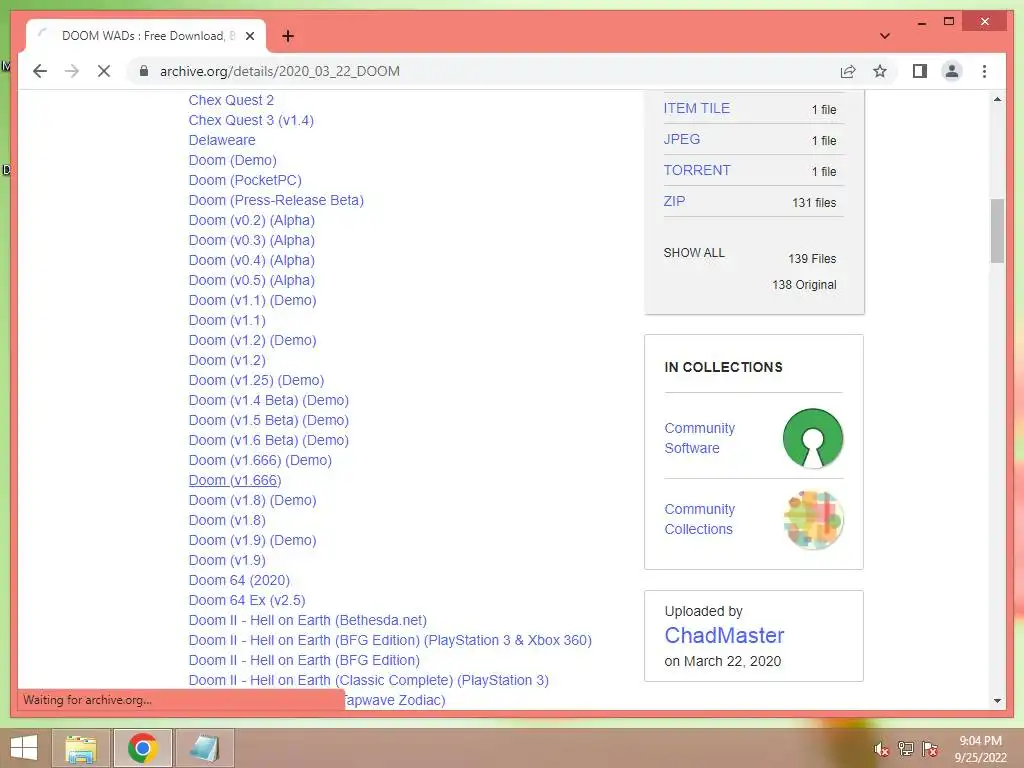Viewport: 1024px width, 768px height.
Task: Open Doom (v1.9) (Demo) link
Action: (x=253, y=540)
